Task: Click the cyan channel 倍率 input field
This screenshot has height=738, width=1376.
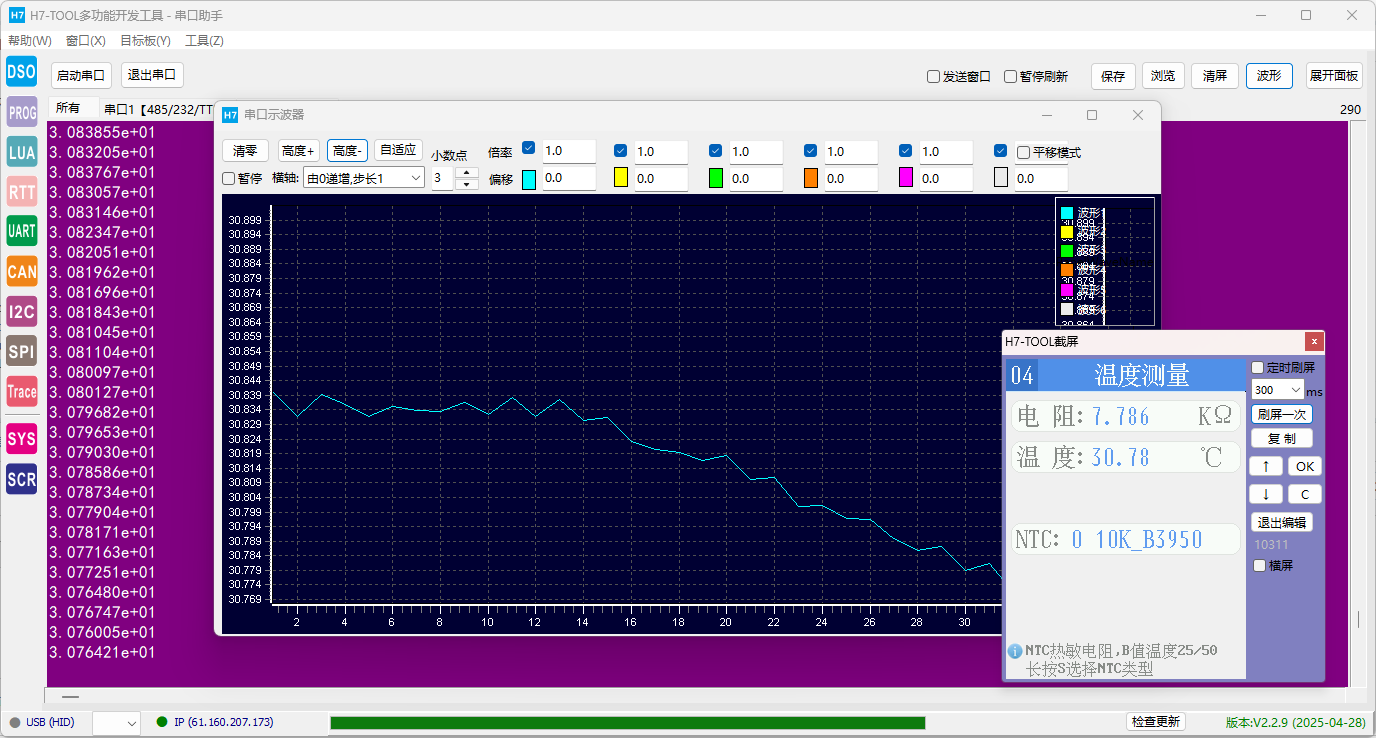Action: [x=569, y=151]
